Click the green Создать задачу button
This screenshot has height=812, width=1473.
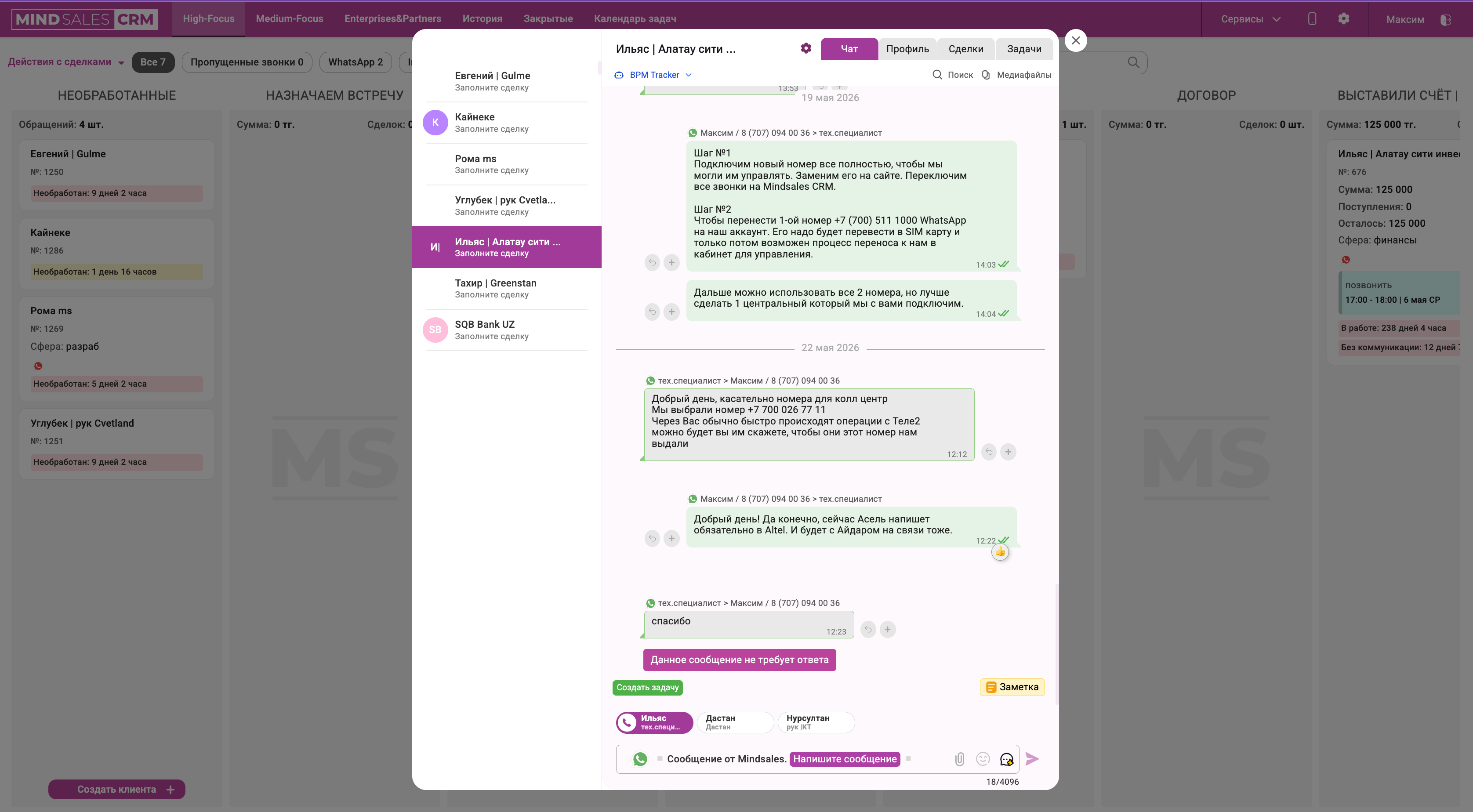pos(647,687)
